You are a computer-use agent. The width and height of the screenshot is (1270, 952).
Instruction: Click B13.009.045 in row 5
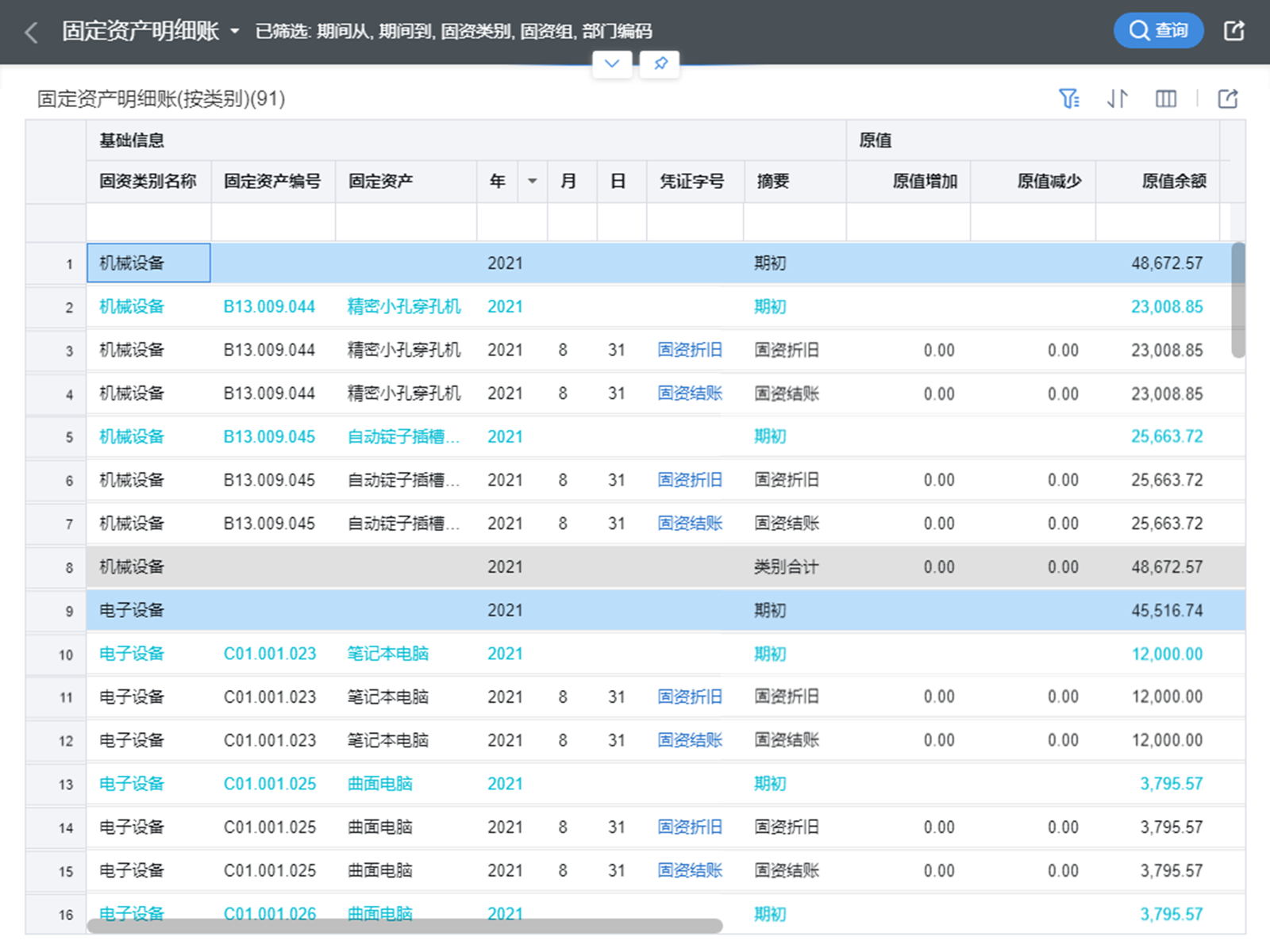tap(269, 437)
